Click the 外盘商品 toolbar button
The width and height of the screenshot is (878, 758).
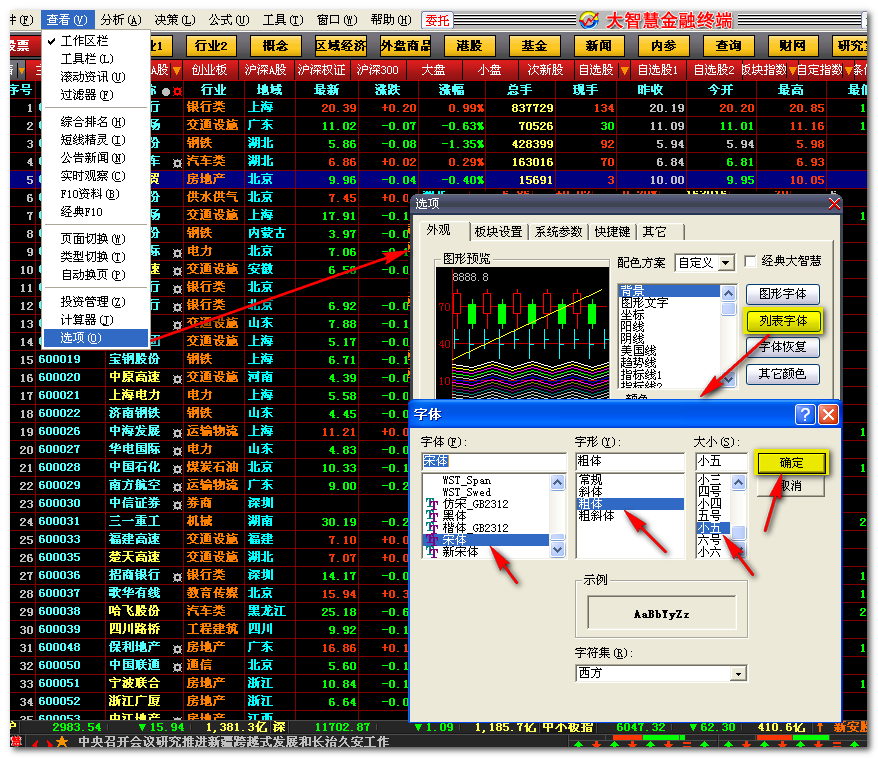point(405,46)
